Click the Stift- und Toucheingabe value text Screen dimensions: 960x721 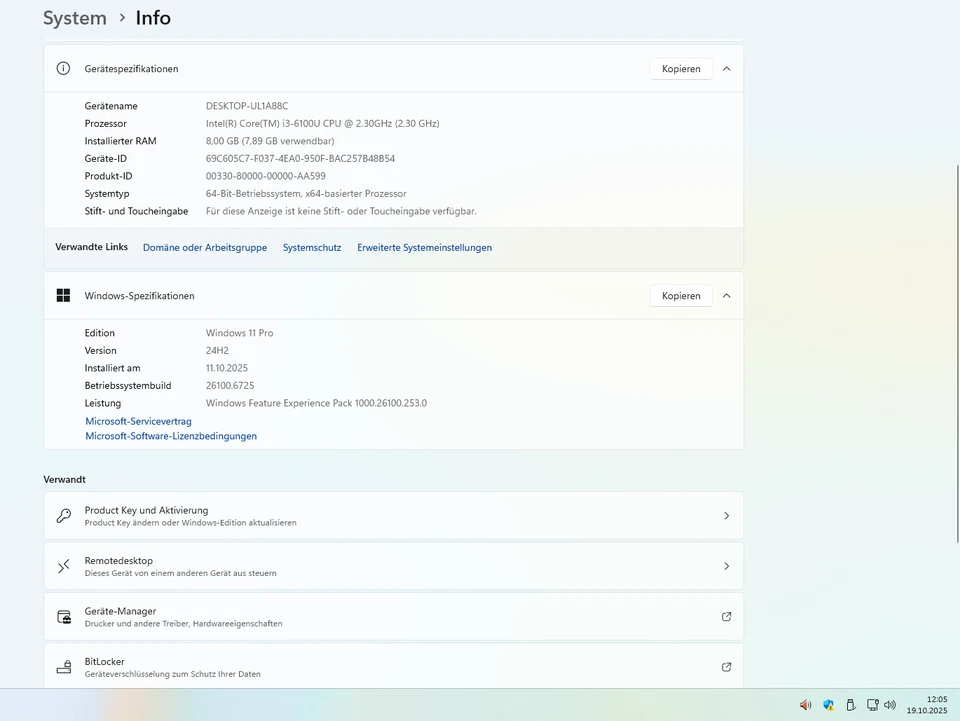(x=341, y=211)
